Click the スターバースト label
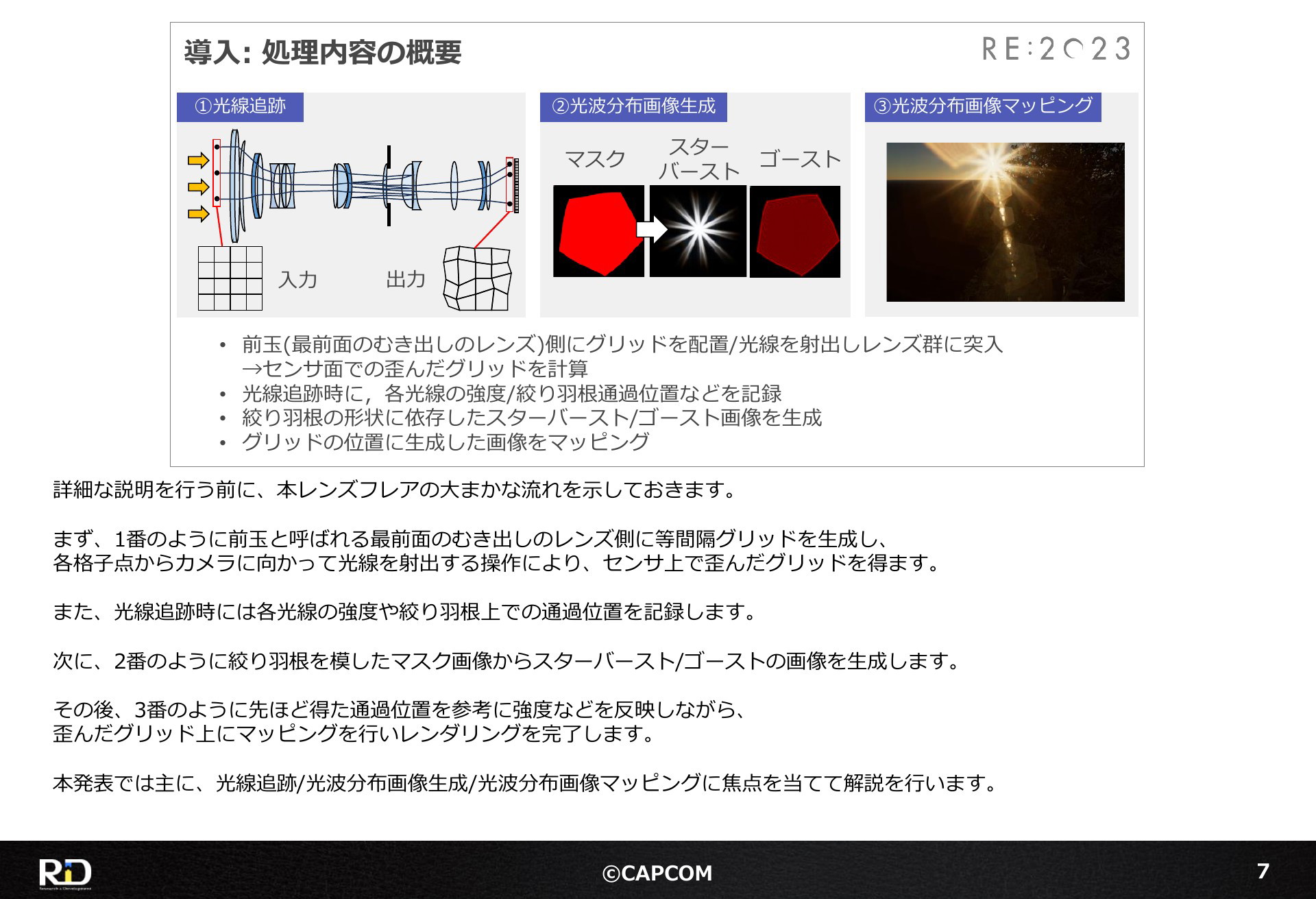The height and width of the screenshot is (899, 1316). pos(698,159)
